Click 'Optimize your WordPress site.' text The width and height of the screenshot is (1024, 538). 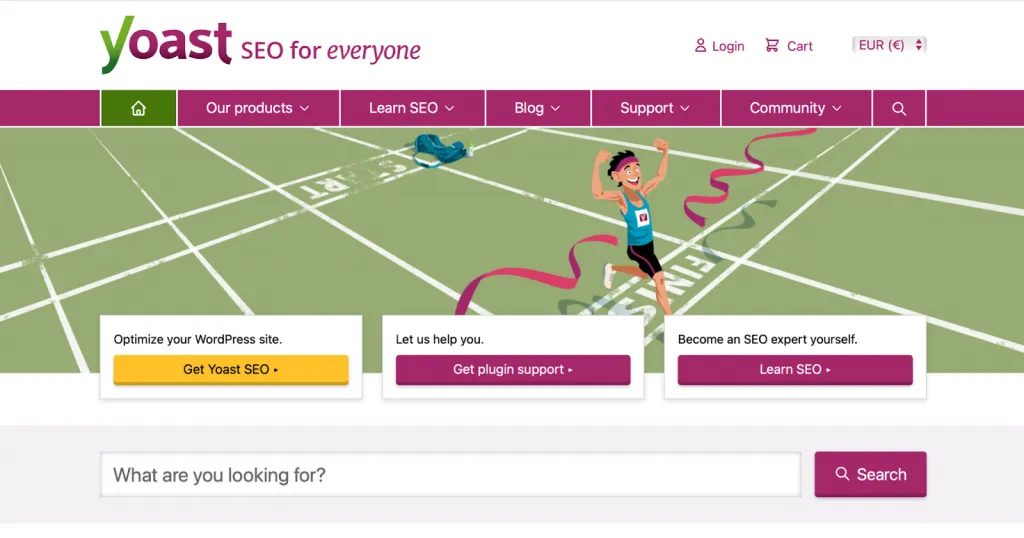[x=198, y=340]
